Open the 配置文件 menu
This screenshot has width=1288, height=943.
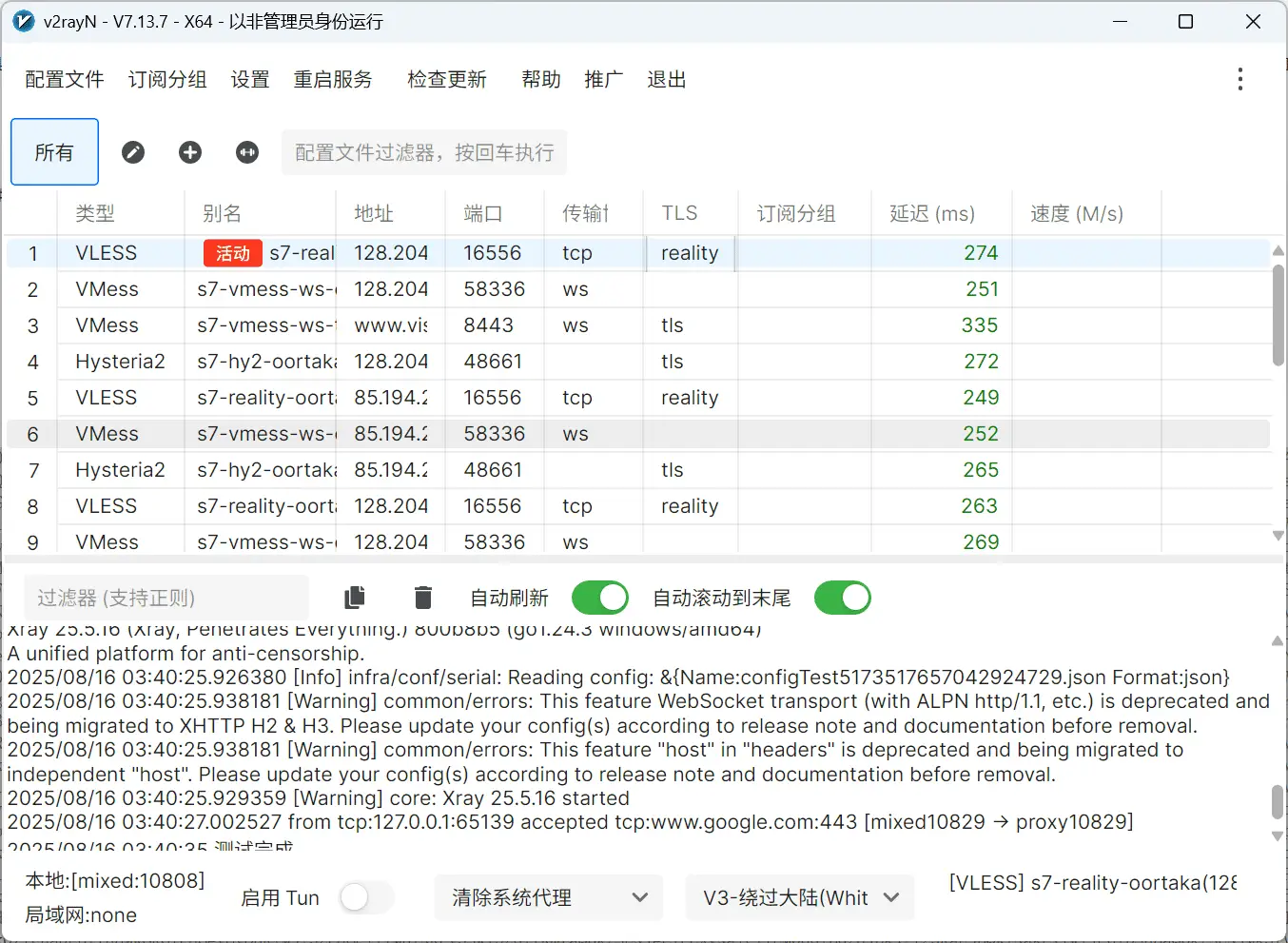tap(65, 79)
